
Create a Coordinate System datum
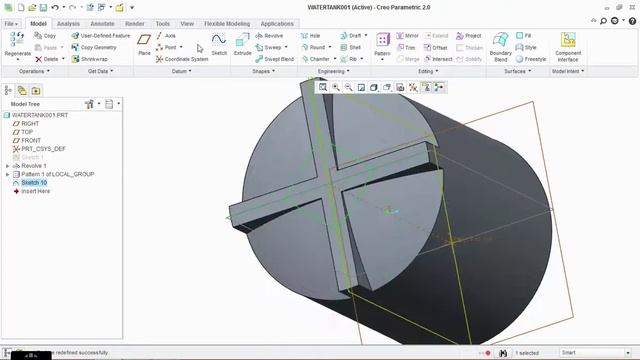[x=182, y=59]
